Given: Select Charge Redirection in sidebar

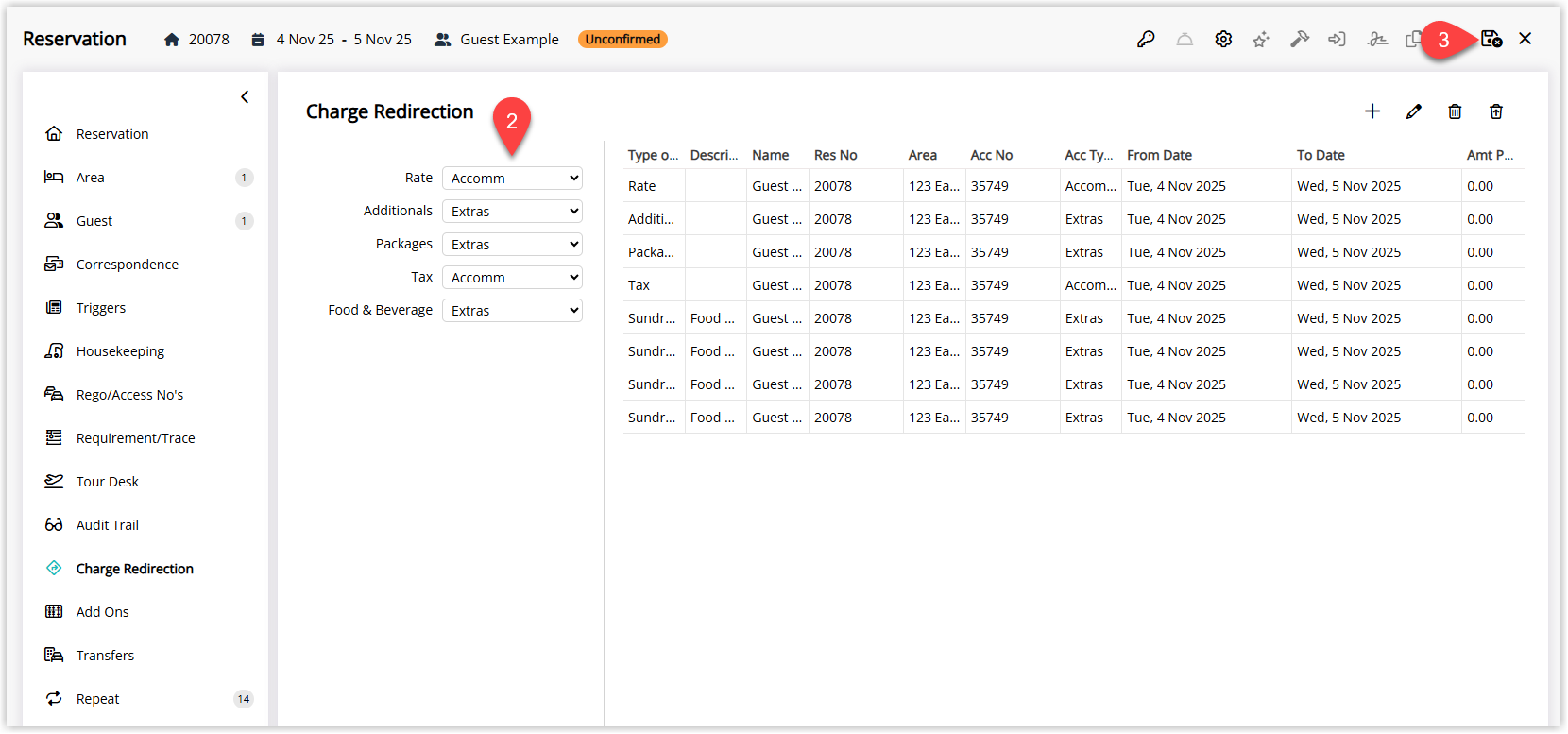Looking at the screenshot, I should (x=135, y=569).
